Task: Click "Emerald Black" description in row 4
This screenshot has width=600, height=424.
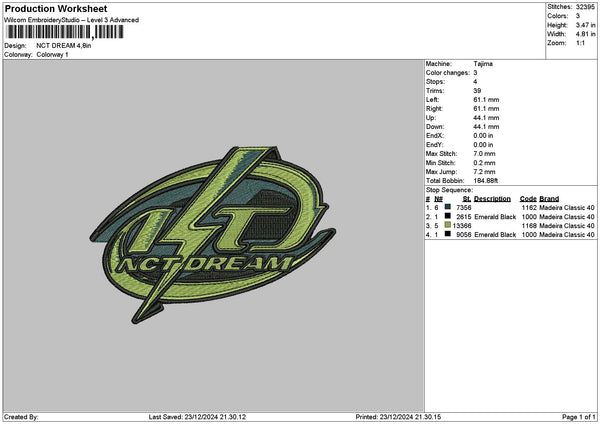Action: point(495,235)
